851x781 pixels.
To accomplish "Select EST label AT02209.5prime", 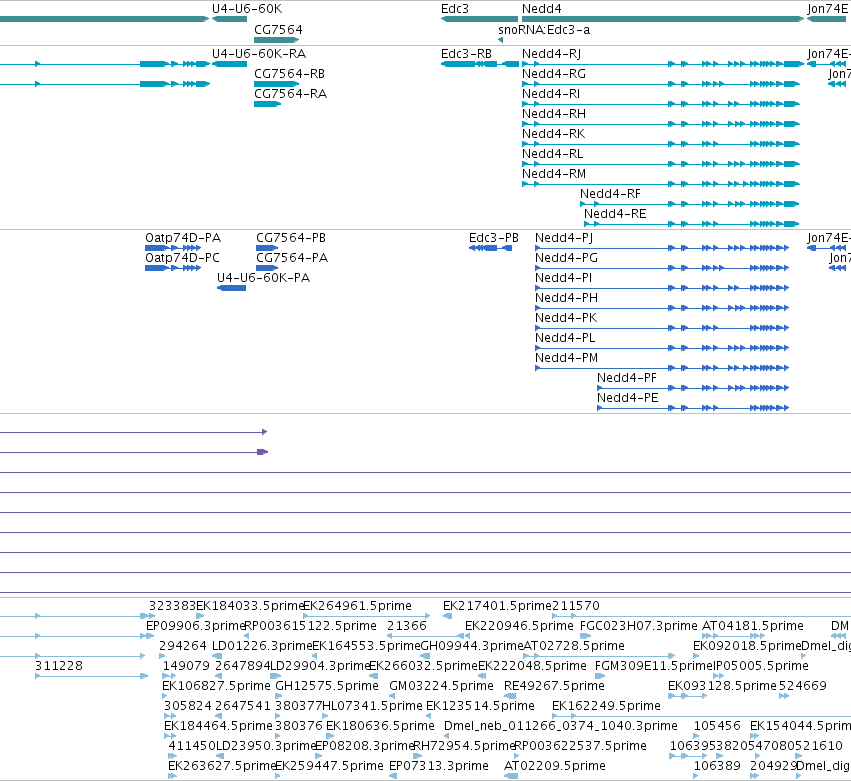I will click(555, 766).
